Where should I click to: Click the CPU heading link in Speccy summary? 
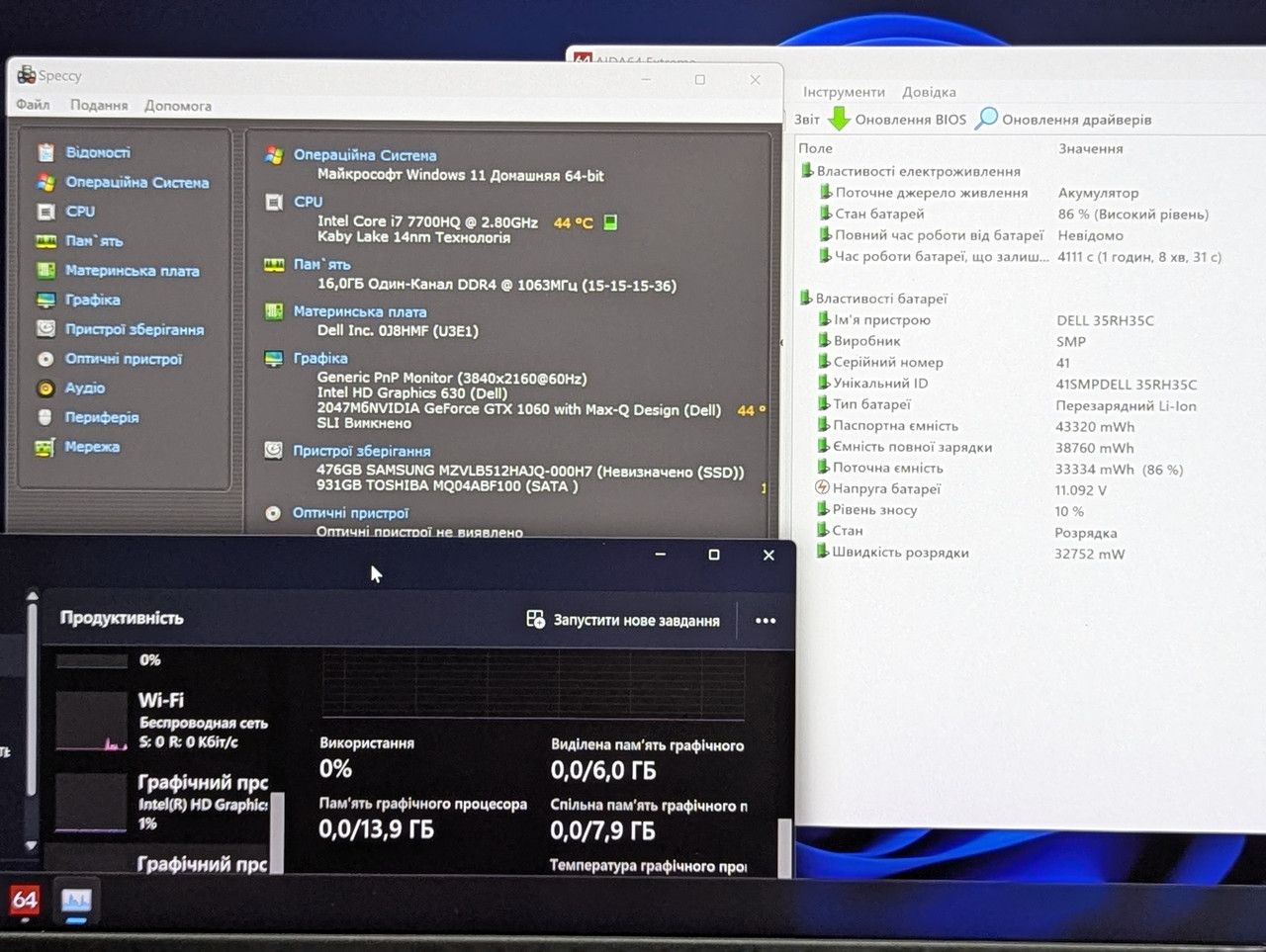click(309, 202)
